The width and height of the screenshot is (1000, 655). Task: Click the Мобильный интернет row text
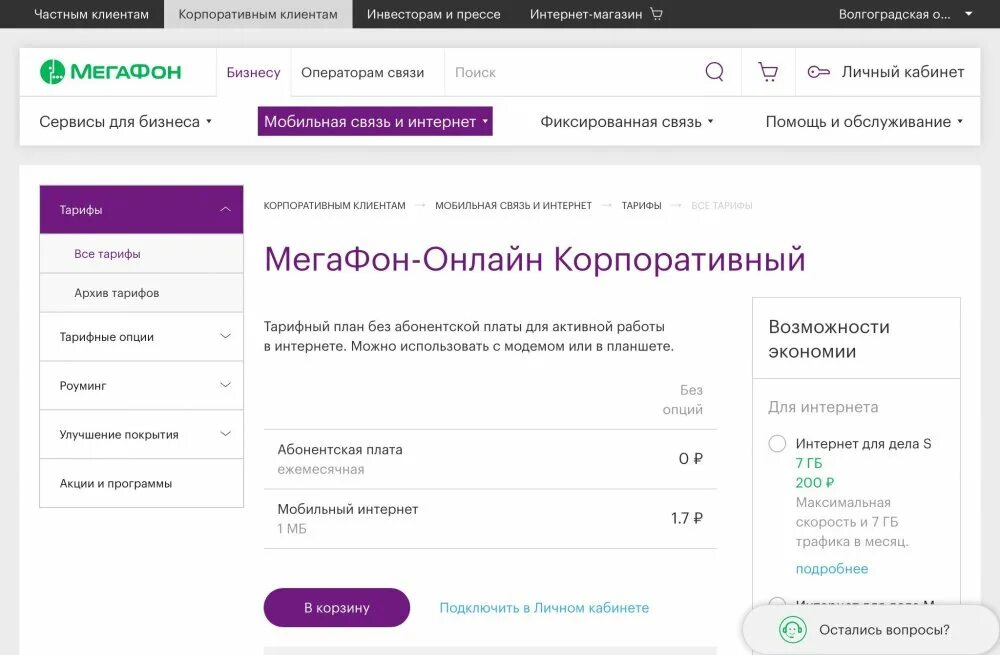[x=348, y=509]
